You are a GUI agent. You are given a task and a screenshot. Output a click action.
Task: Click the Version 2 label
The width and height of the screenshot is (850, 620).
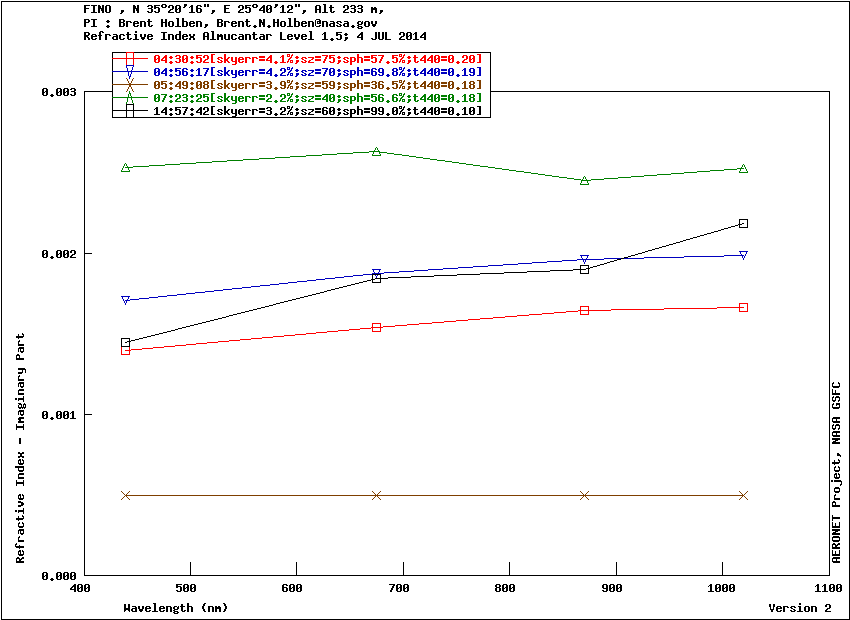tap(799, 607)
